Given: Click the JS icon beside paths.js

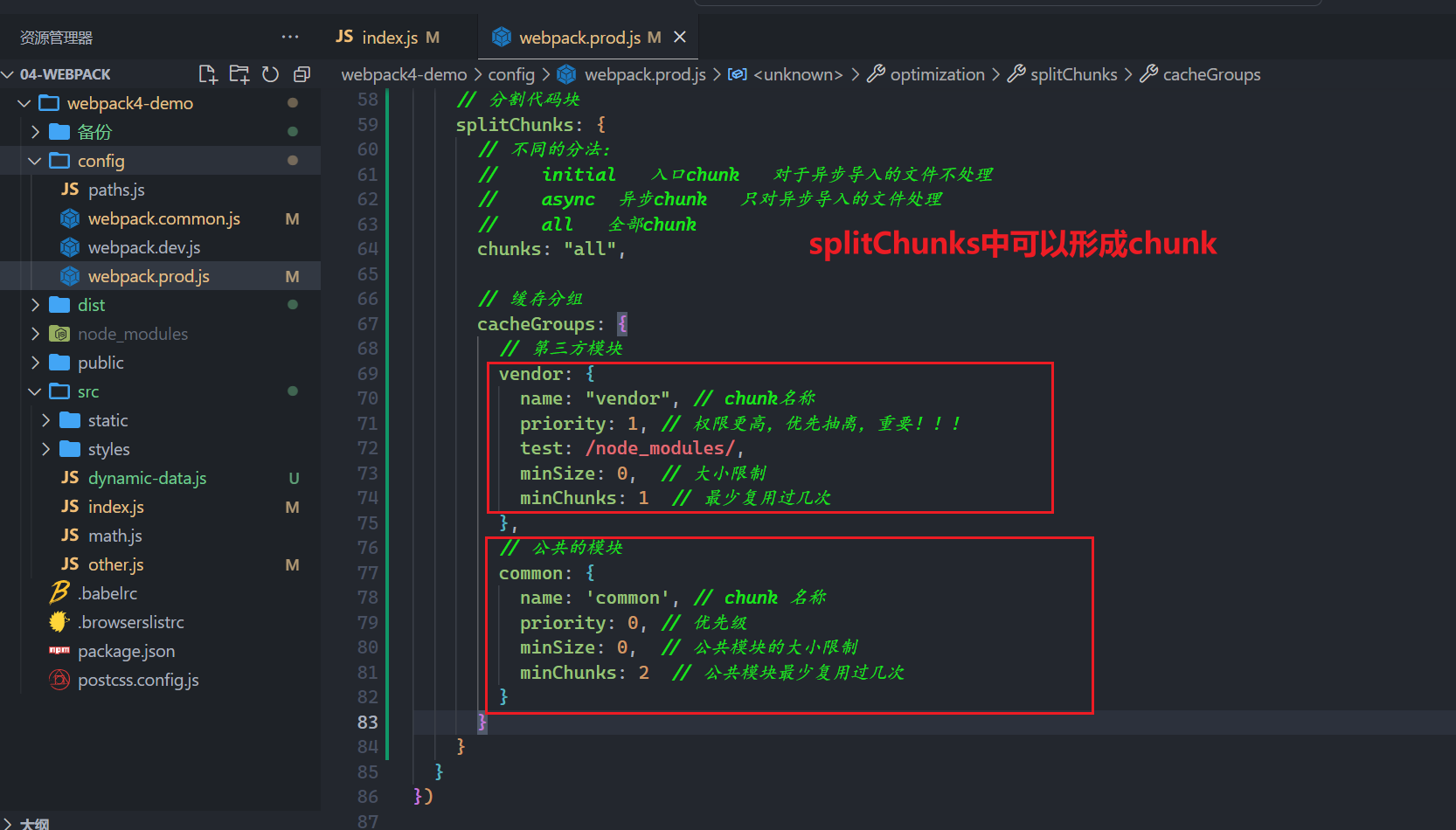Looking at the screenshot, I should [x=70, y=189].
